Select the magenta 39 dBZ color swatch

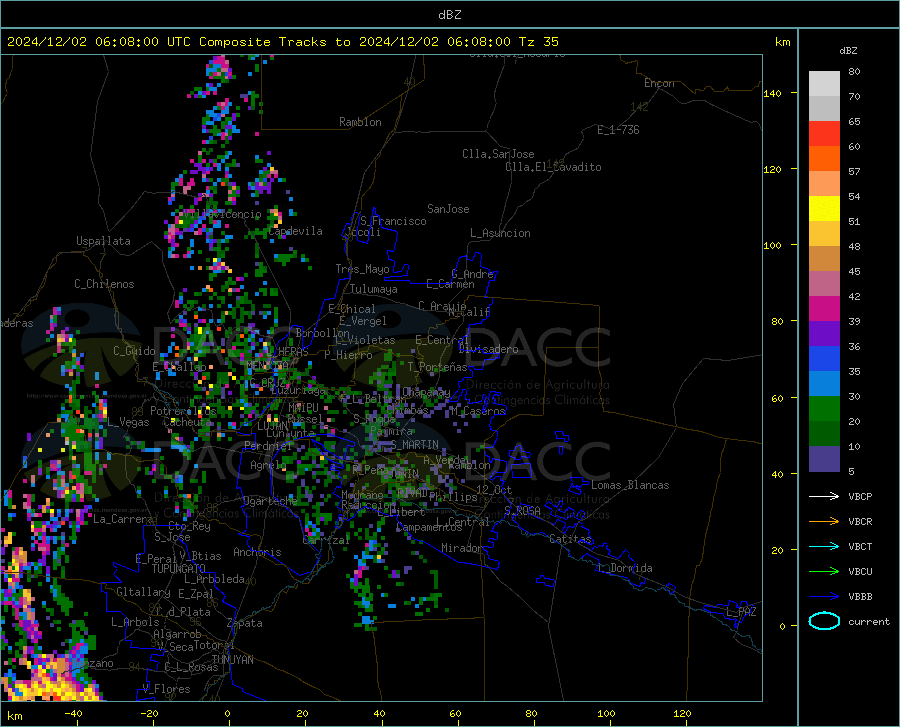pyautogui.click(x=824, y=309)
